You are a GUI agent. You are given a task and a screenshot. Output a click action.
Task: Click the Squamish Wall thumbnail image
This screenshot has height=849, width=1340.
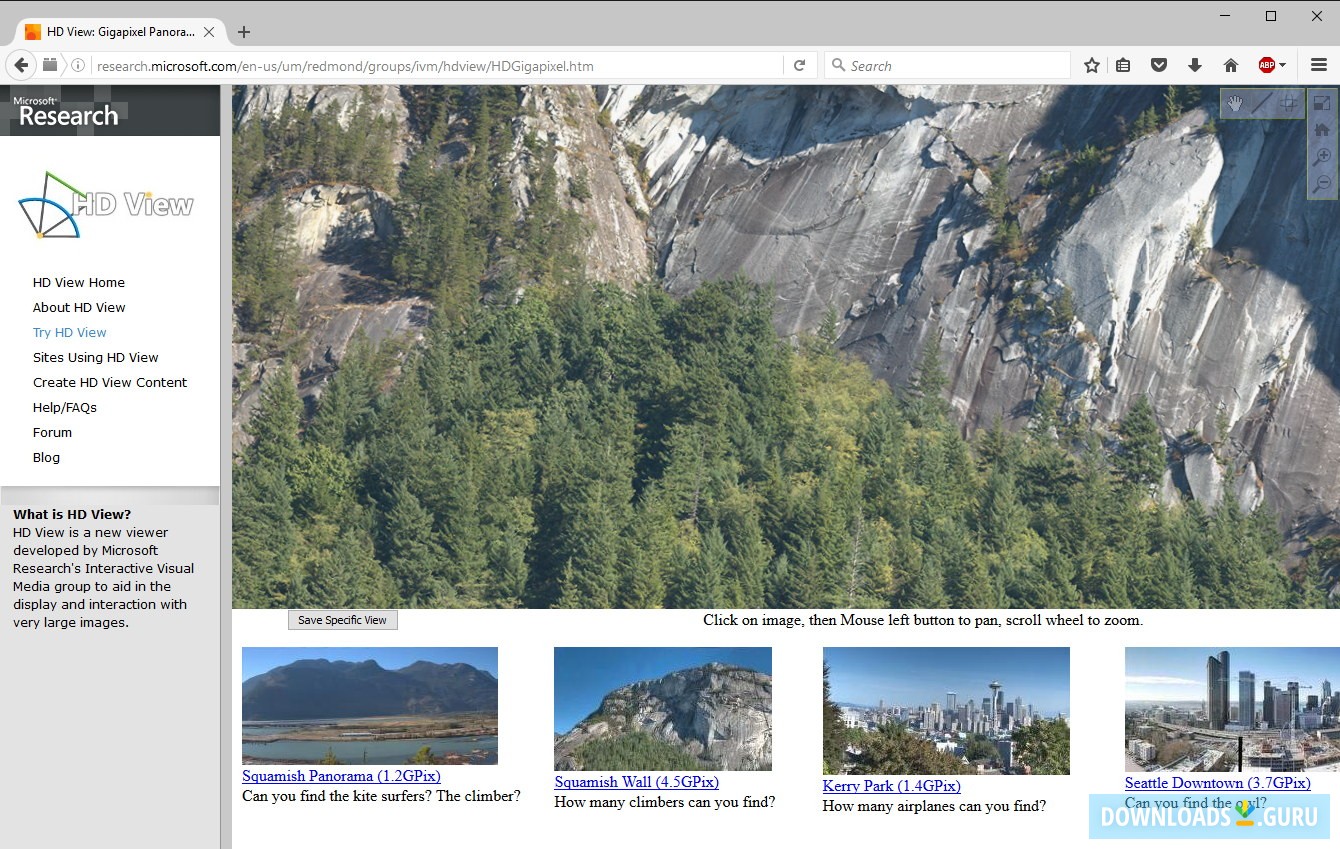(663, 709)
